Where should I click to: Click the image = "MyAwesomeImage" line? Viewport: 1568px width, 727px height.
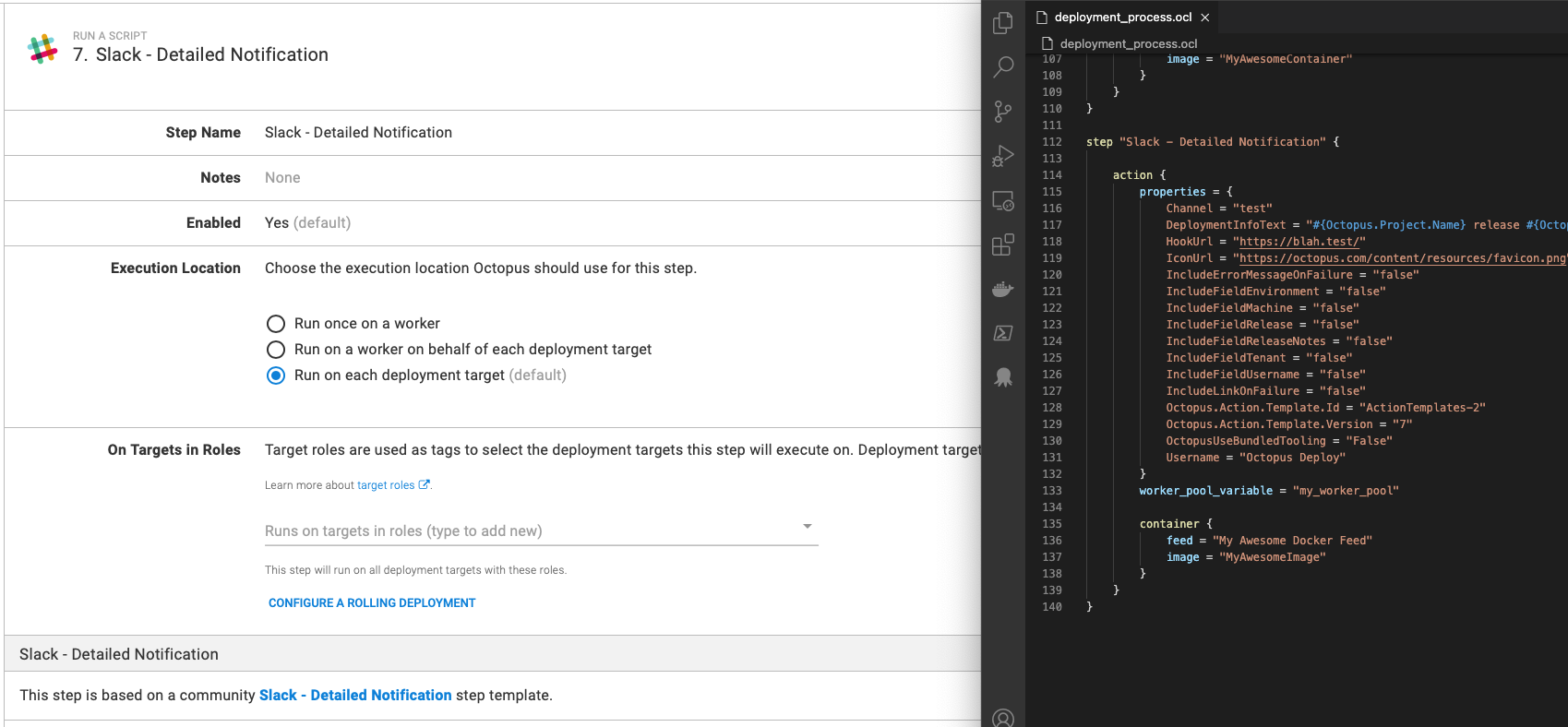point(1246,557)
